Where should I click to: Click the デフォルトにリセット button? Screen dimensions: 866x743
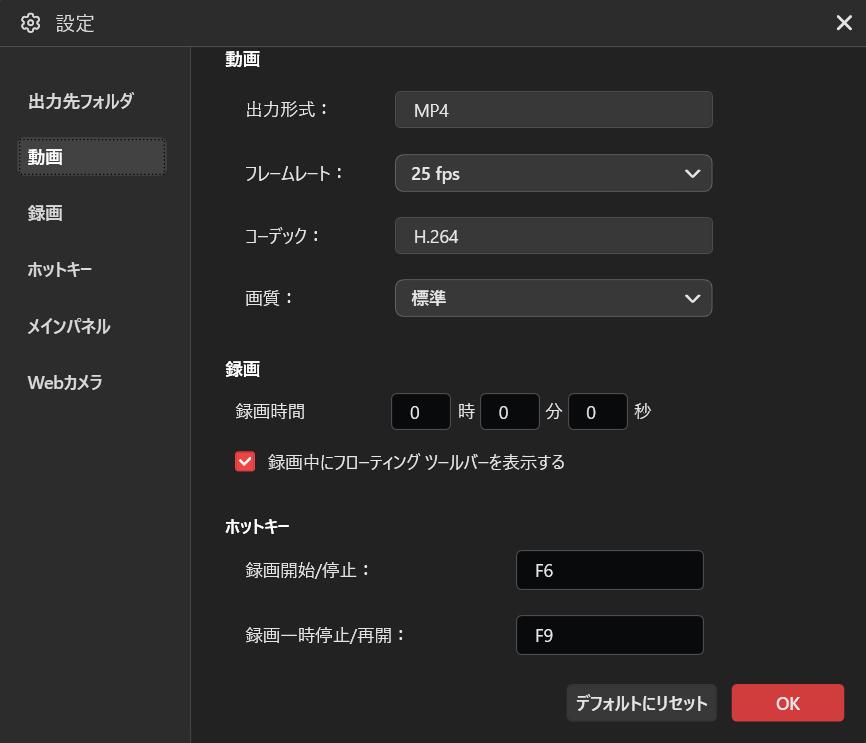click(x=641, y=703)
